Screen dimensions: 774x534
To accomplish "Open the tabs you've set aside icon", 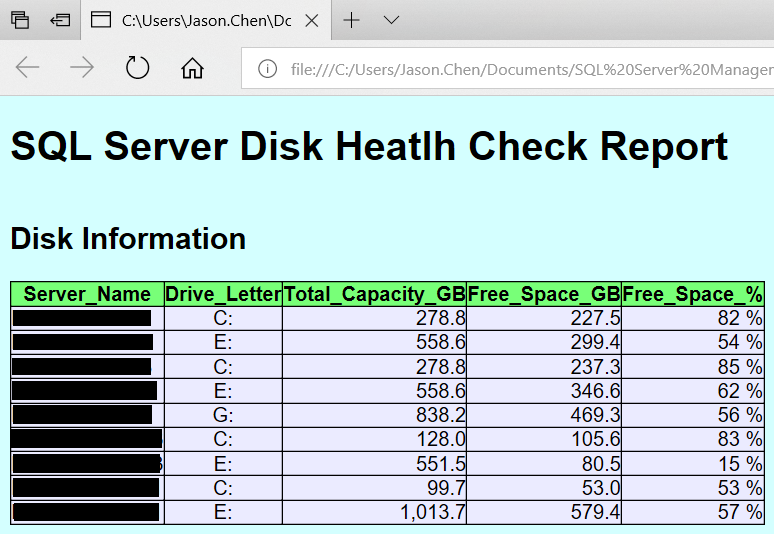I will (20, 20).
